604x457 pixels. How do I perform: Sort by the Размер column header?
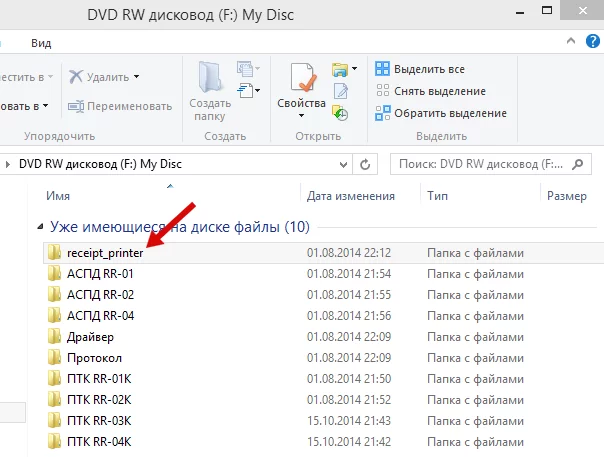pyautogui.click(x=567, y=196)
